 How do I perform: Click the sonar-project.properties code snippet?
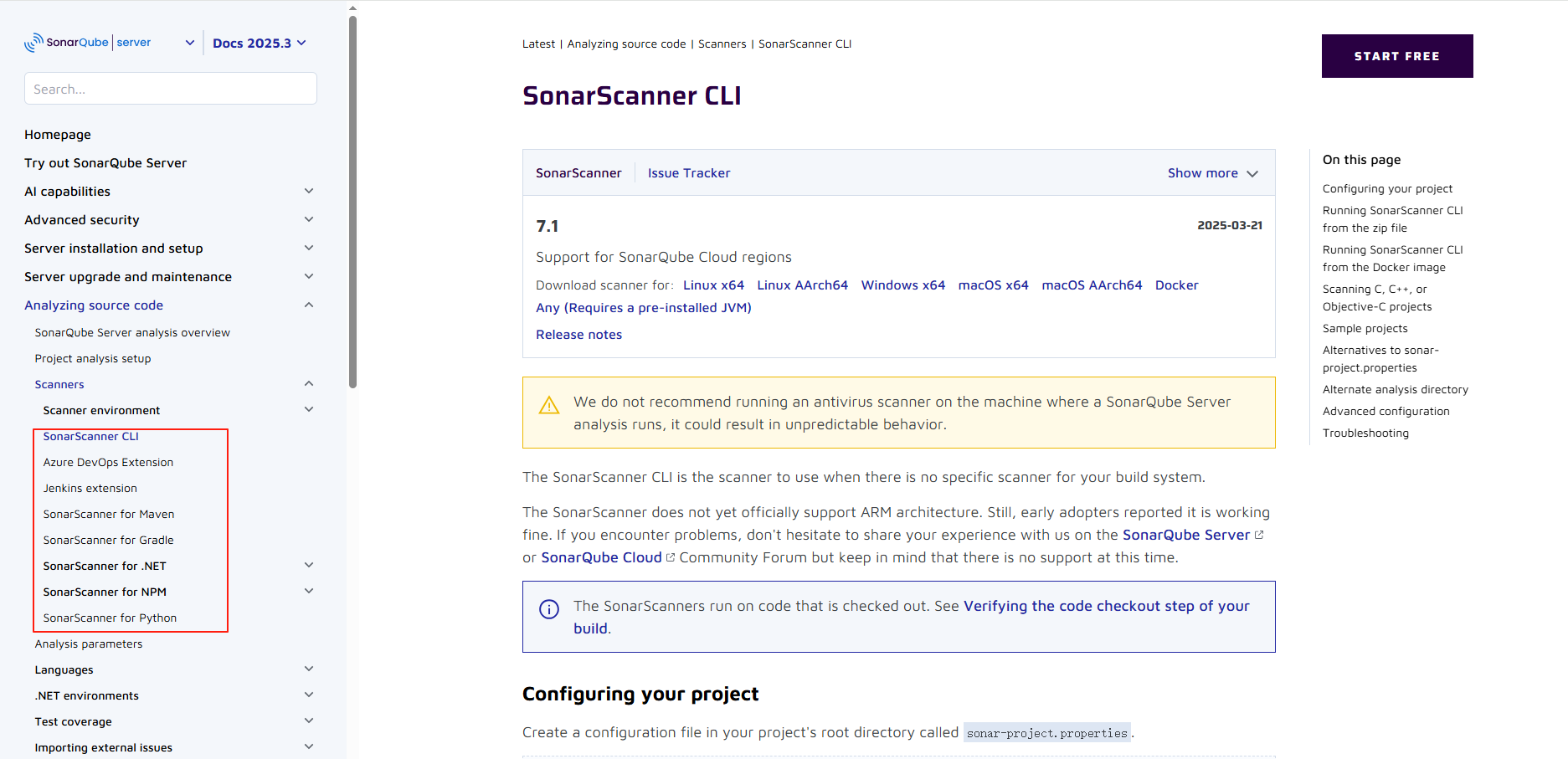pyautogui.click(x=1047, y=733)
